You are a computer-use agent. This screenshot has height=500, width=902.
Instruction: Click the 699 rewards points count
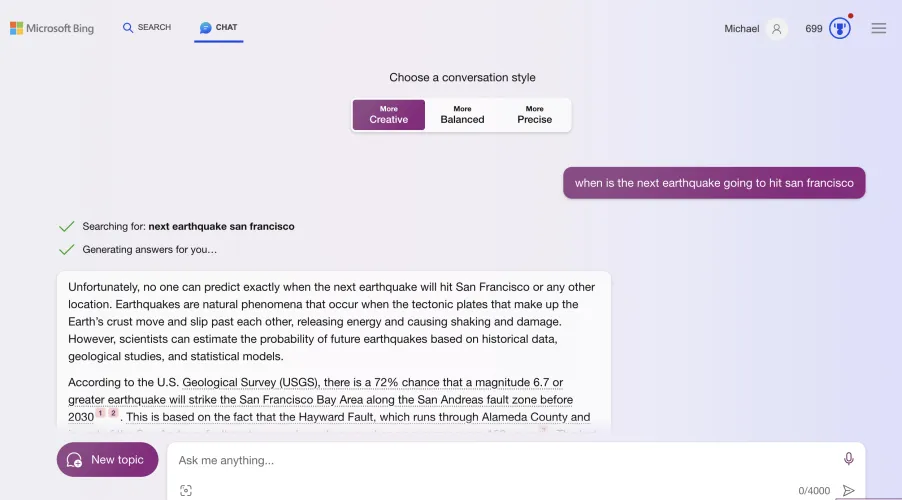[x=814, y=29]
